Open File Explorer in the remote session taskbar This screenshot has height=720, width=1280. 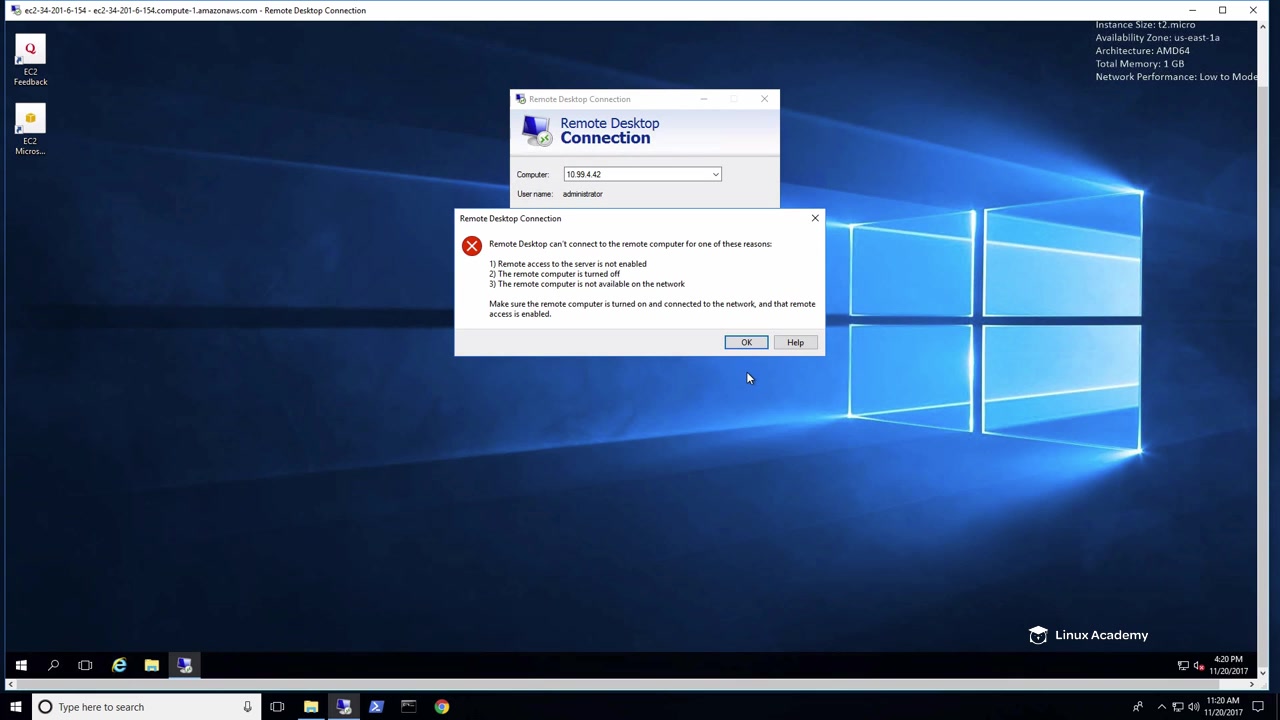pos(152,665)
